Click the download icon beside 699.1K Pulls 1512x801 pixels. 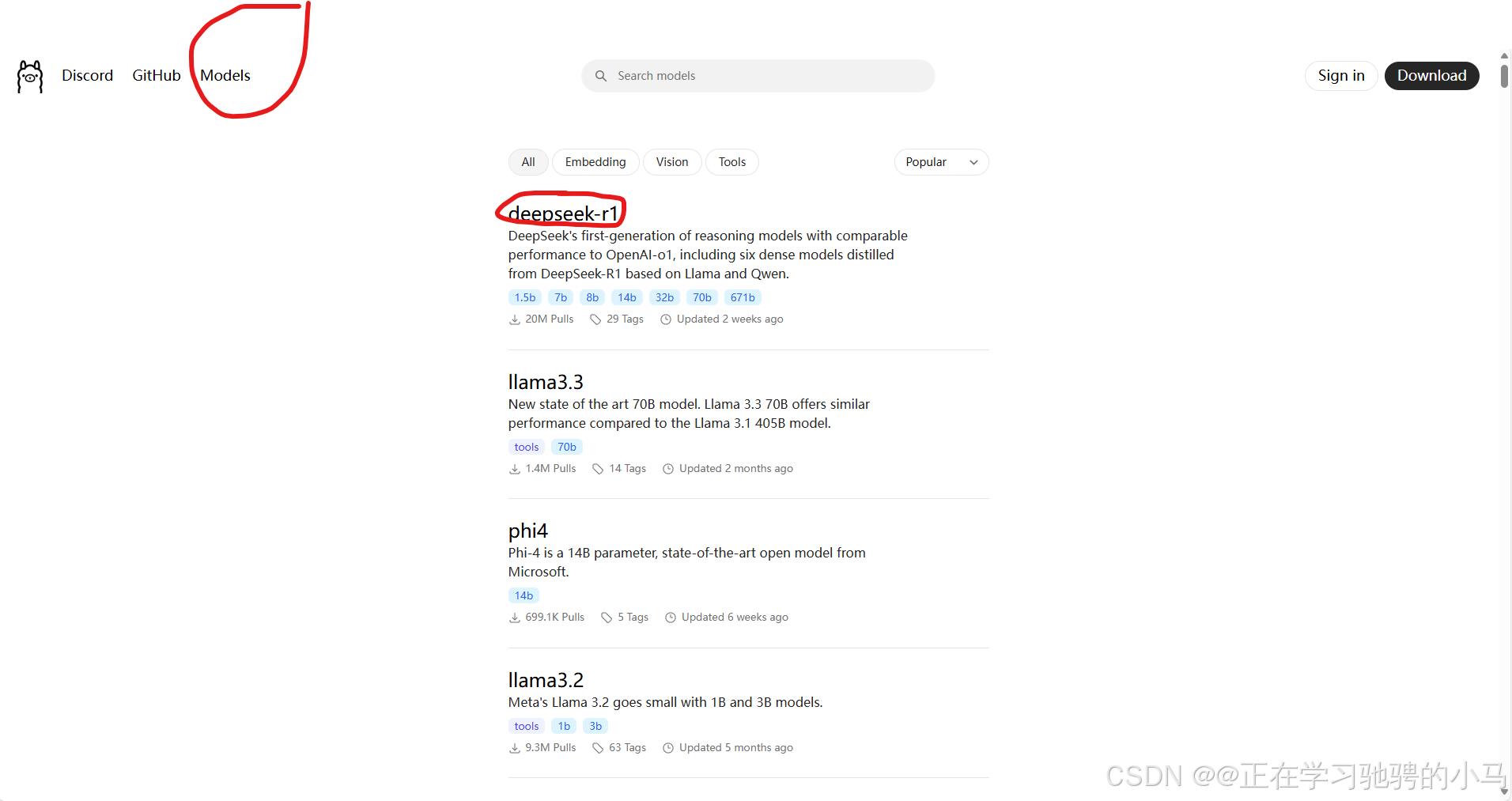pos(515,618)
